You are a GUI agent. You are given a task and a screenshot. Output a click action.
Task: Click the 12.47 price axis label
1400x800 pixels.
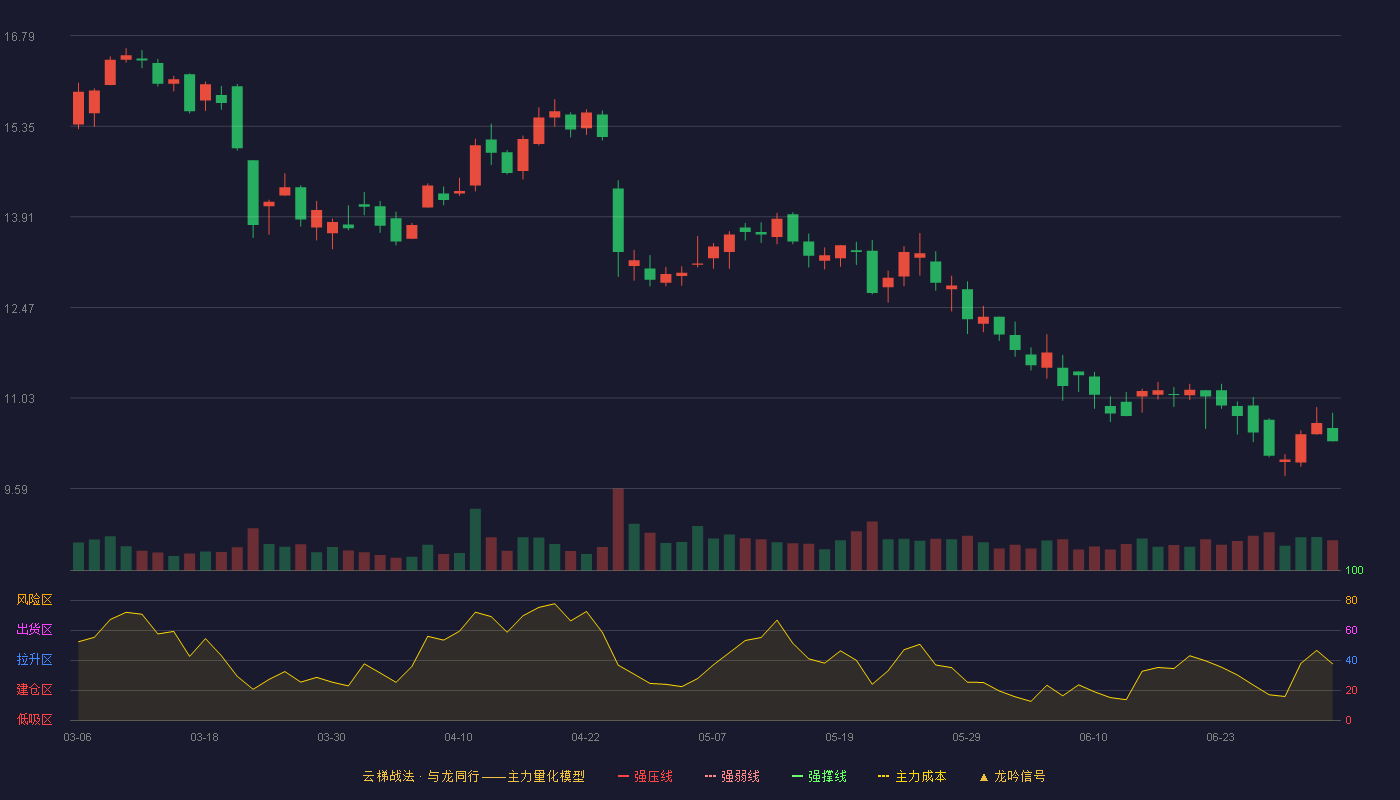click(19, 309)
